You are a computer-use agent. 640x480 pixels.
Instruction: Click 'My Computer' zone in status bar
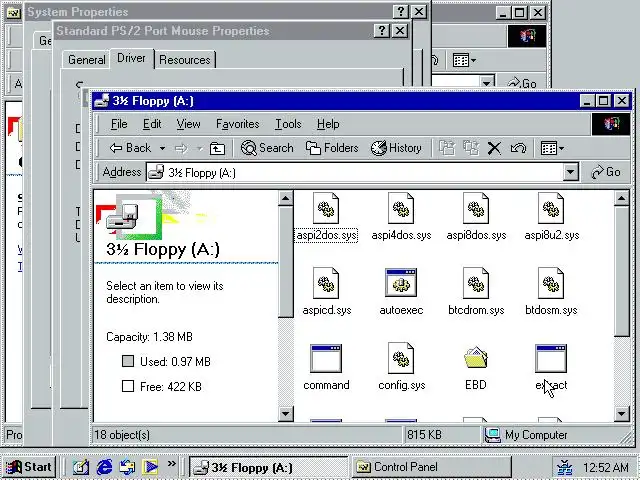pyautogui.click(x=536, y=435)
